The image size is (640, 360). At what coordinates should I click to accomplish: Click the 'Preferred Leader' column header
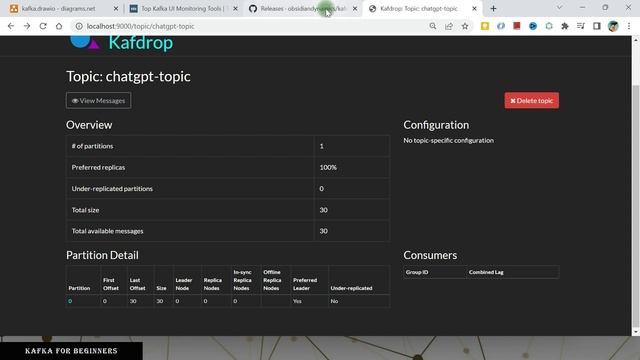pyautogui.click(x=305, y=284)
